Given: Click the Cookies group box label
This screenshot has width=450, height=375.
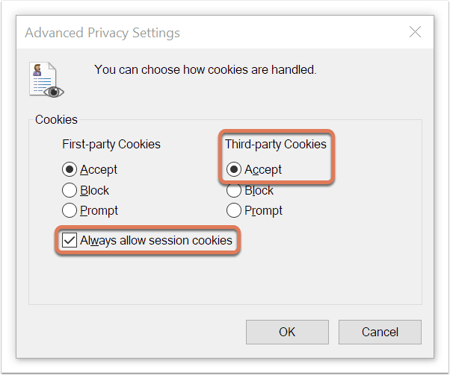Looking at the screenshot, I should click(x=56, y=120).
